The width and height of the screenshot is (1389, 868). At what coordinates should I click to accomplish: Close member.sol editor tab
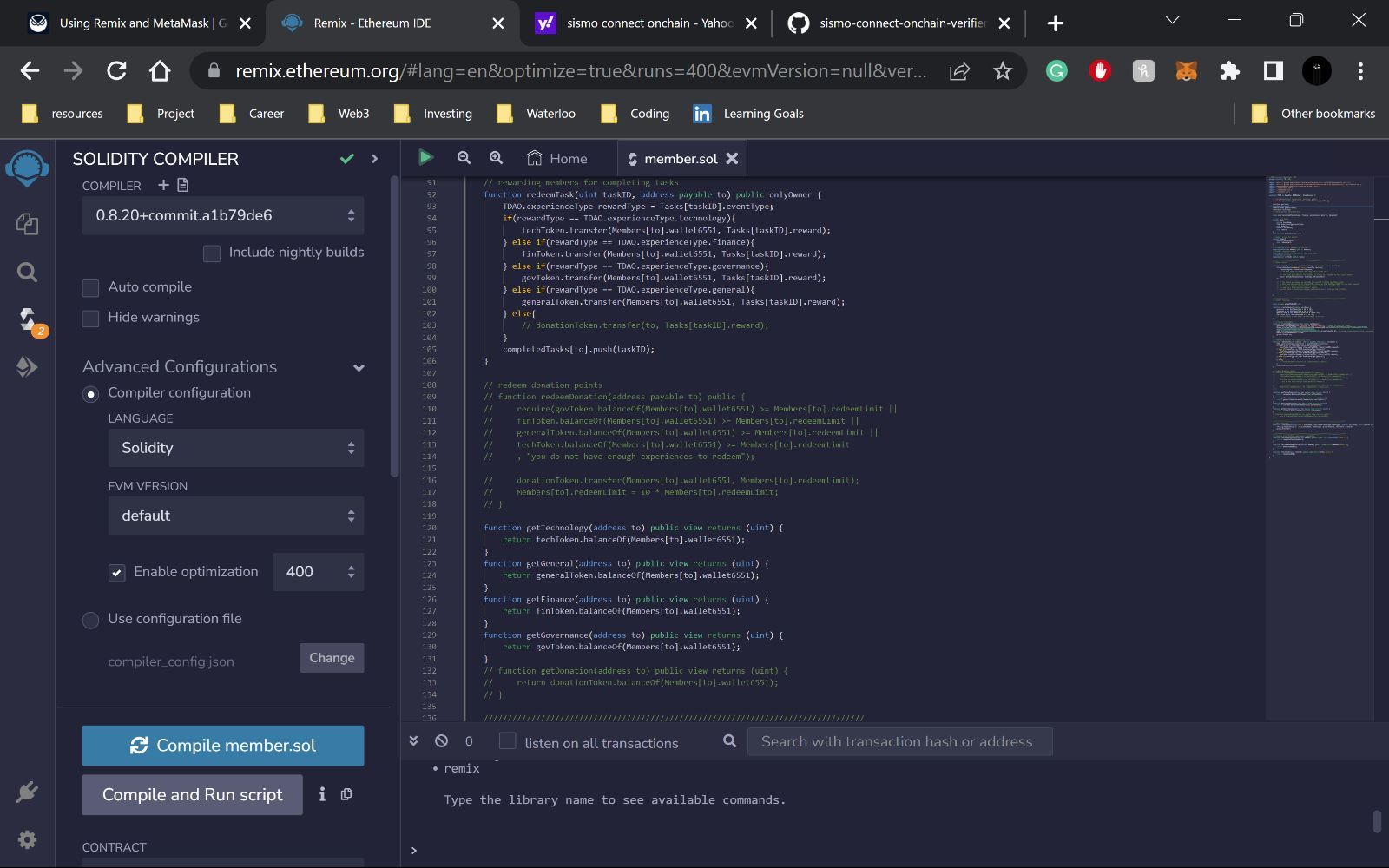coord(733,158)
